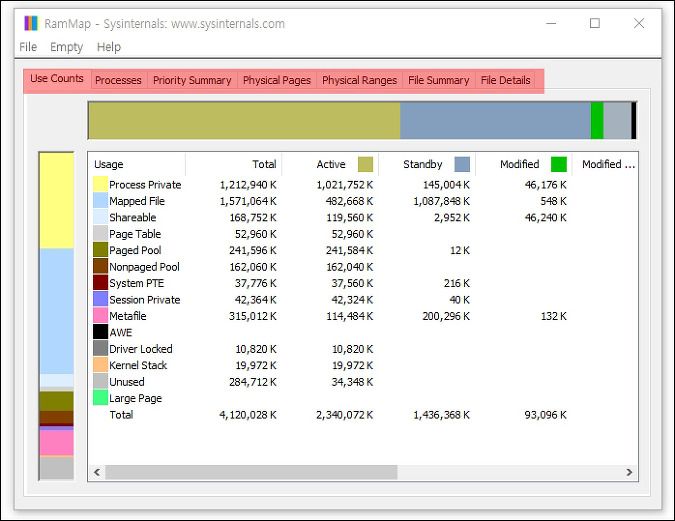Click the olive Active color swatch in header

pyautogui.click(x=365, y=164)
